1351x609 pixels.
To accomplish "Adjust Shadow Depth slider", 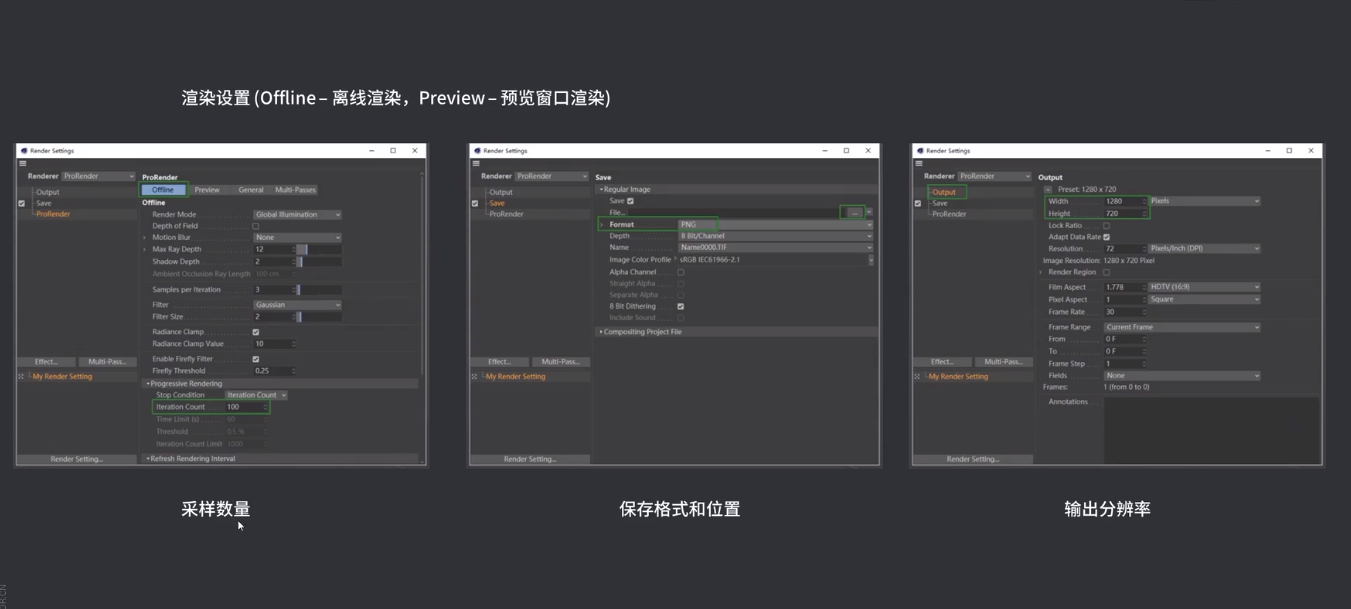I will 320,262.
